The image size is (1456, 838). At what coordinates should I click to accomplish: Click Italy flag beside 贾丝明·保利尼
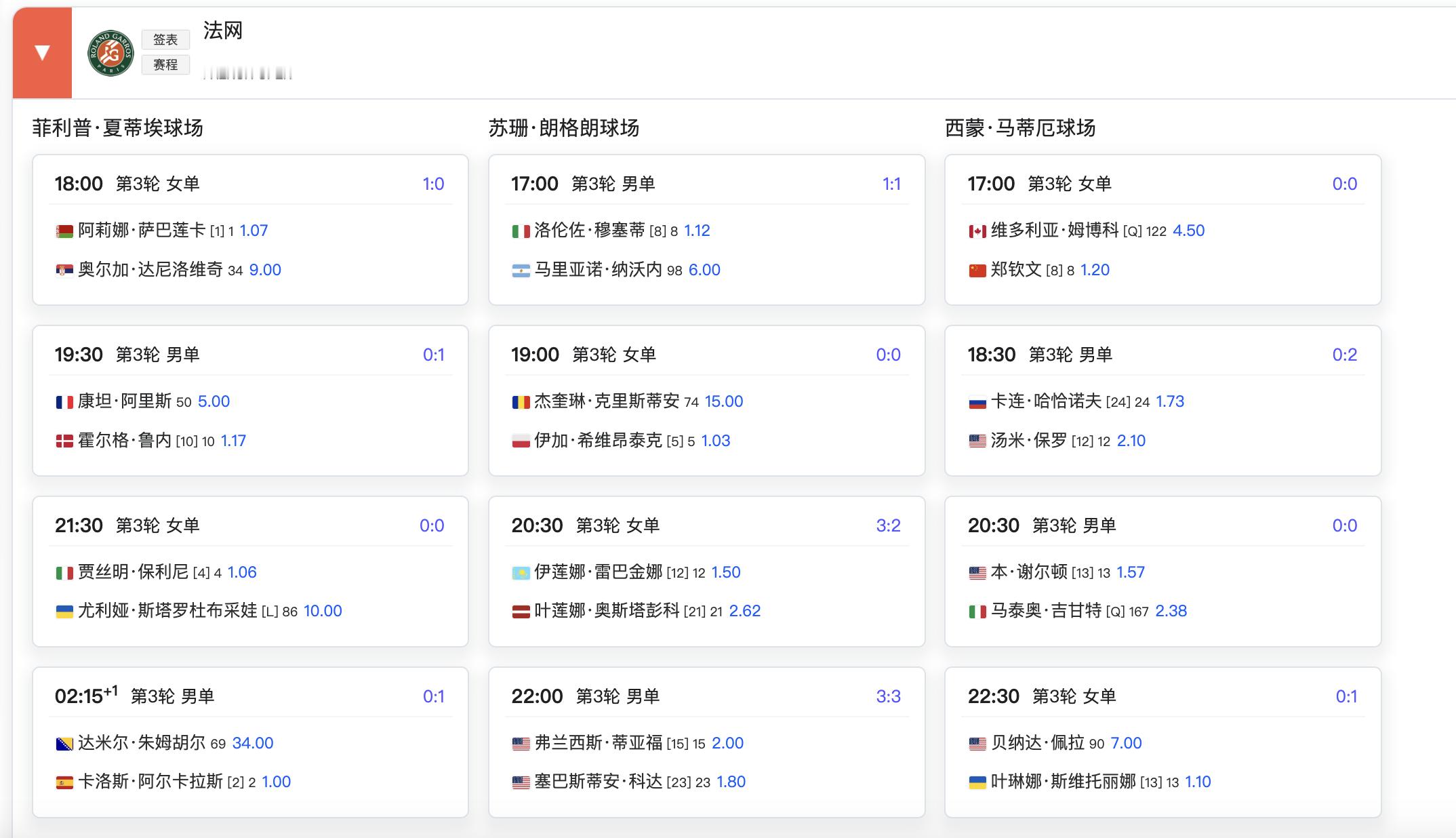[64, 574]
